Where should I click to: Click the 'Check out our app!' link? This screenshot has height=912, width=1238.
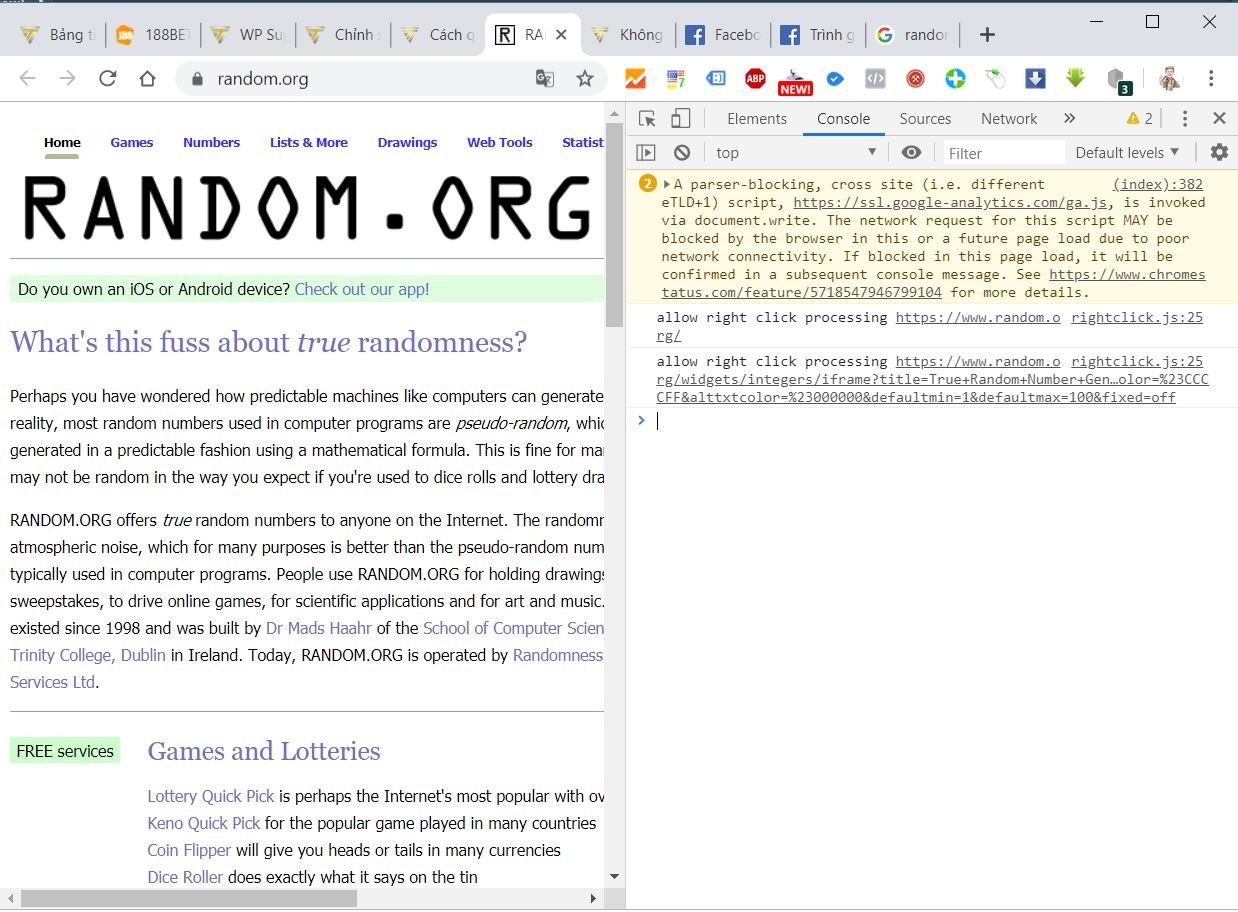point(362,289)
